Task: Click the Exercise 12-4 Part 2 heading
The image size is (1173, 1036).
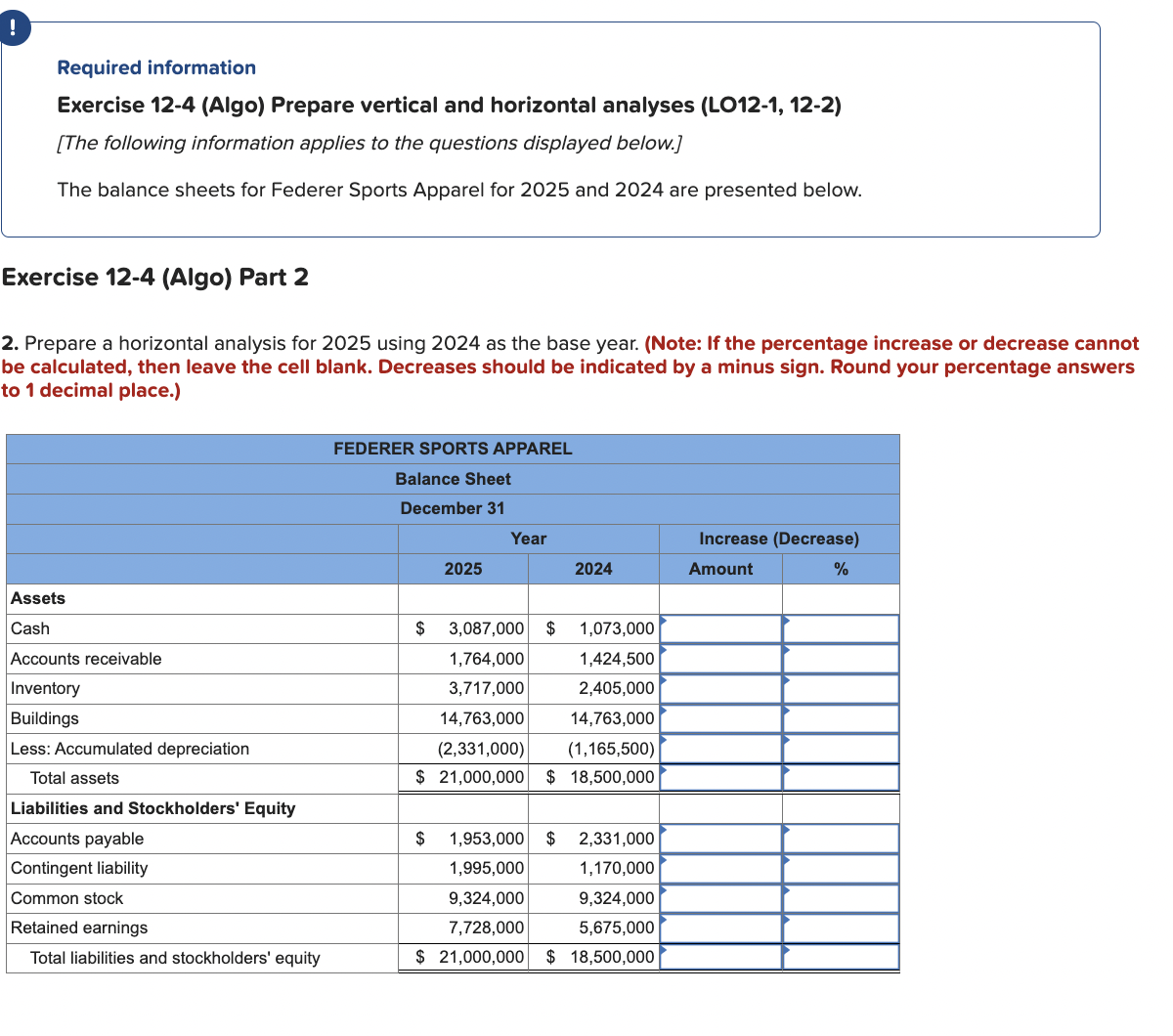Action: [x=155, y=277]
